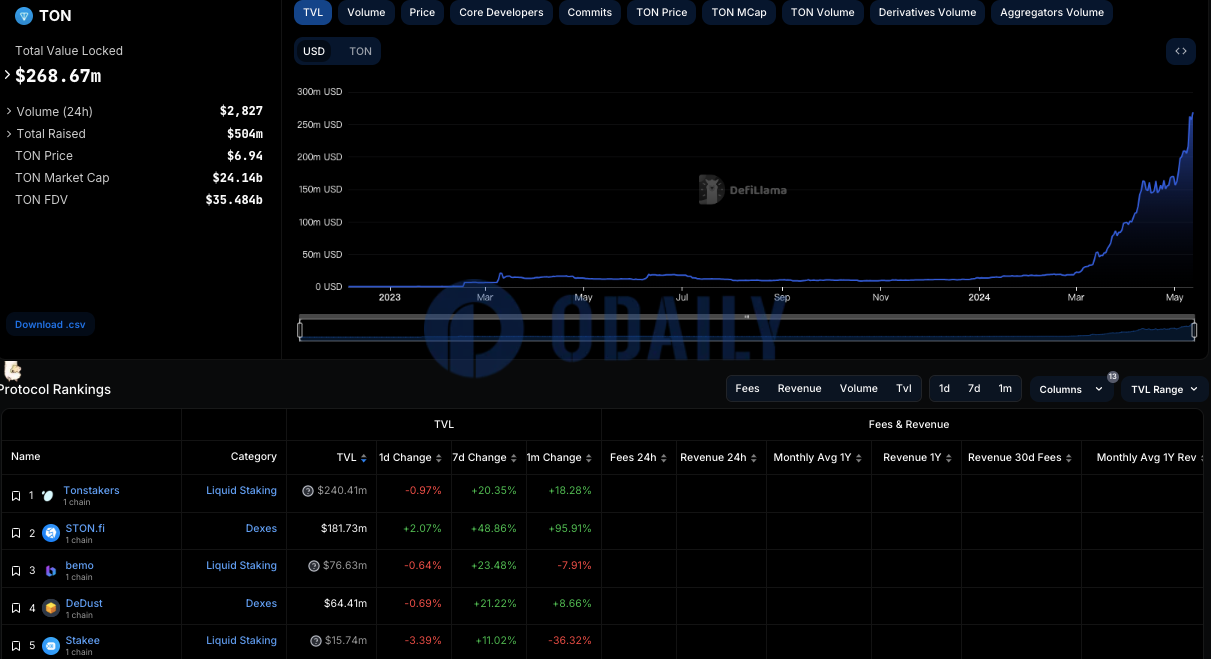Show the Price chart tab
Image resolution: width=1211 pixels, height=659 pixels.
422,12
